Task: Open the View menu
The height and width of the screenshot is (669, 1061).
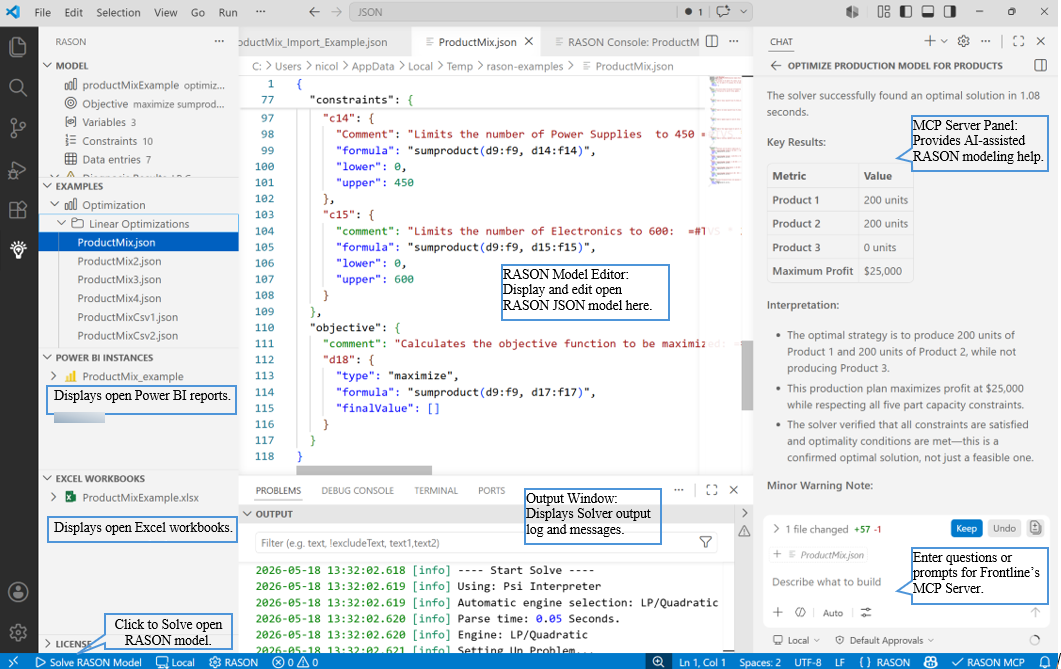Action: coord(165,12)
